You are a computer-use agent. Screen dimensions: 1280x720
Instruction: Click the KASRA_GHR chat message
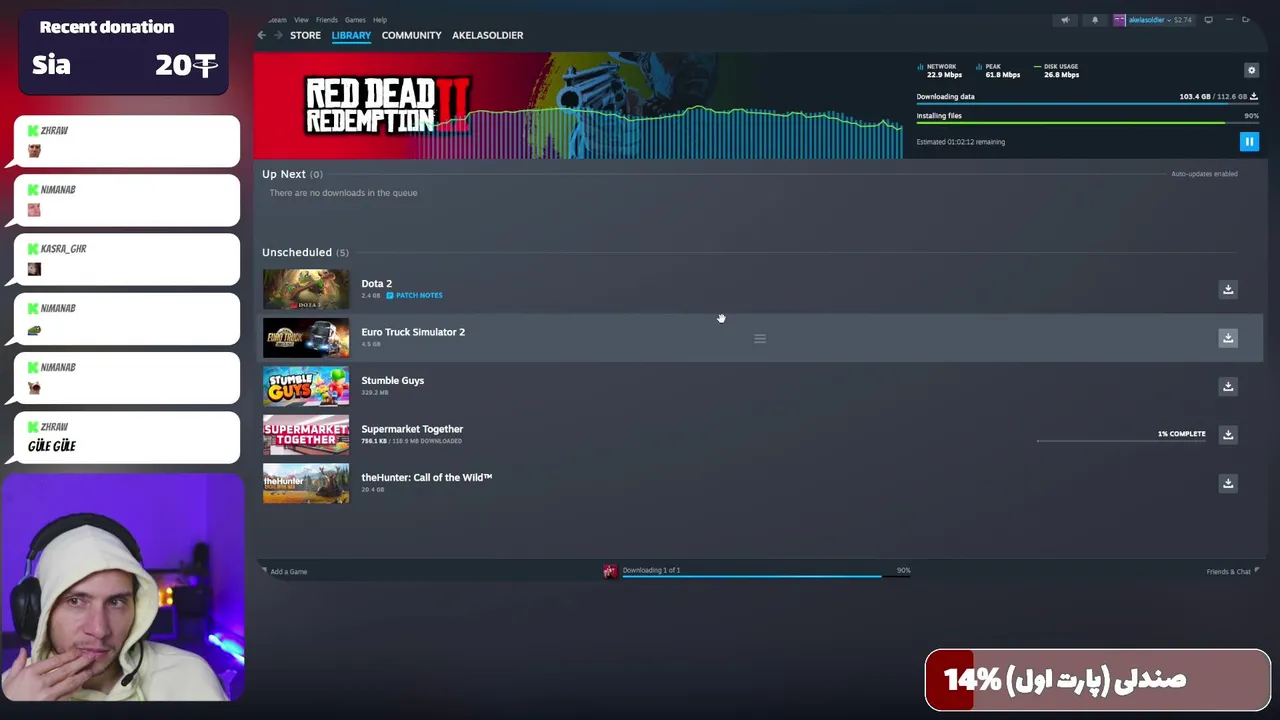pyautogui.click(x=127, y=258)
